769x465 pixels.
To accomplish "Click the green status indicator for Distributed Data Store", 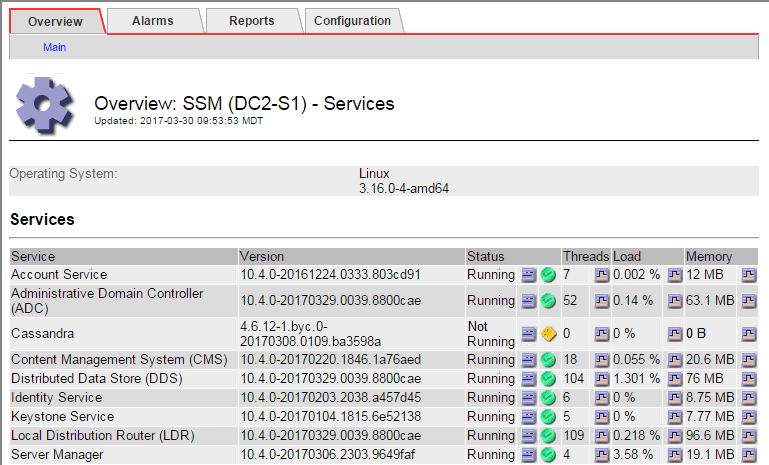I will point(548,379).
